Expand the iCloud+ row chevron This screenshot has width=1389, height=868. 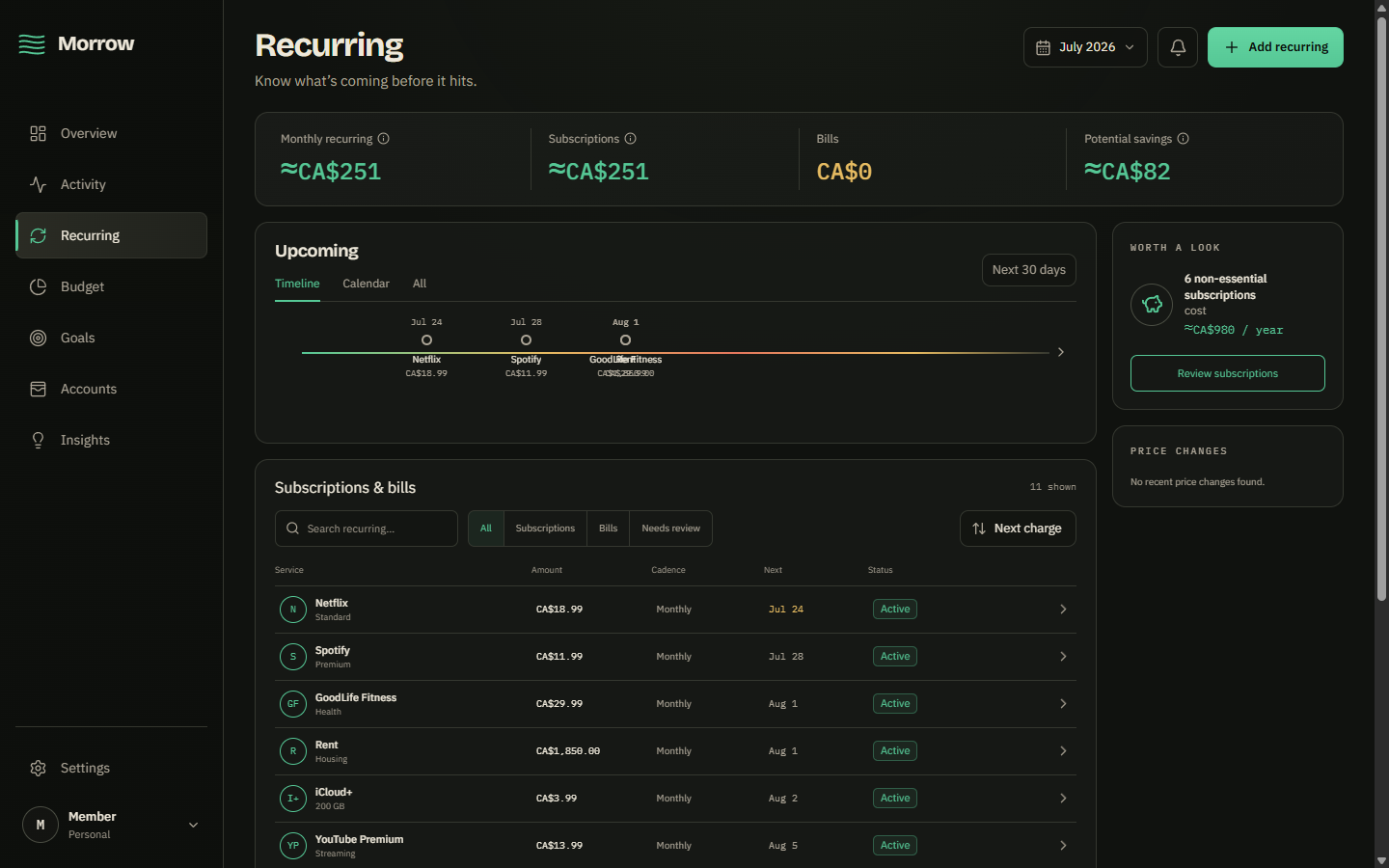pyautogui.click(x=1063, y=799)
